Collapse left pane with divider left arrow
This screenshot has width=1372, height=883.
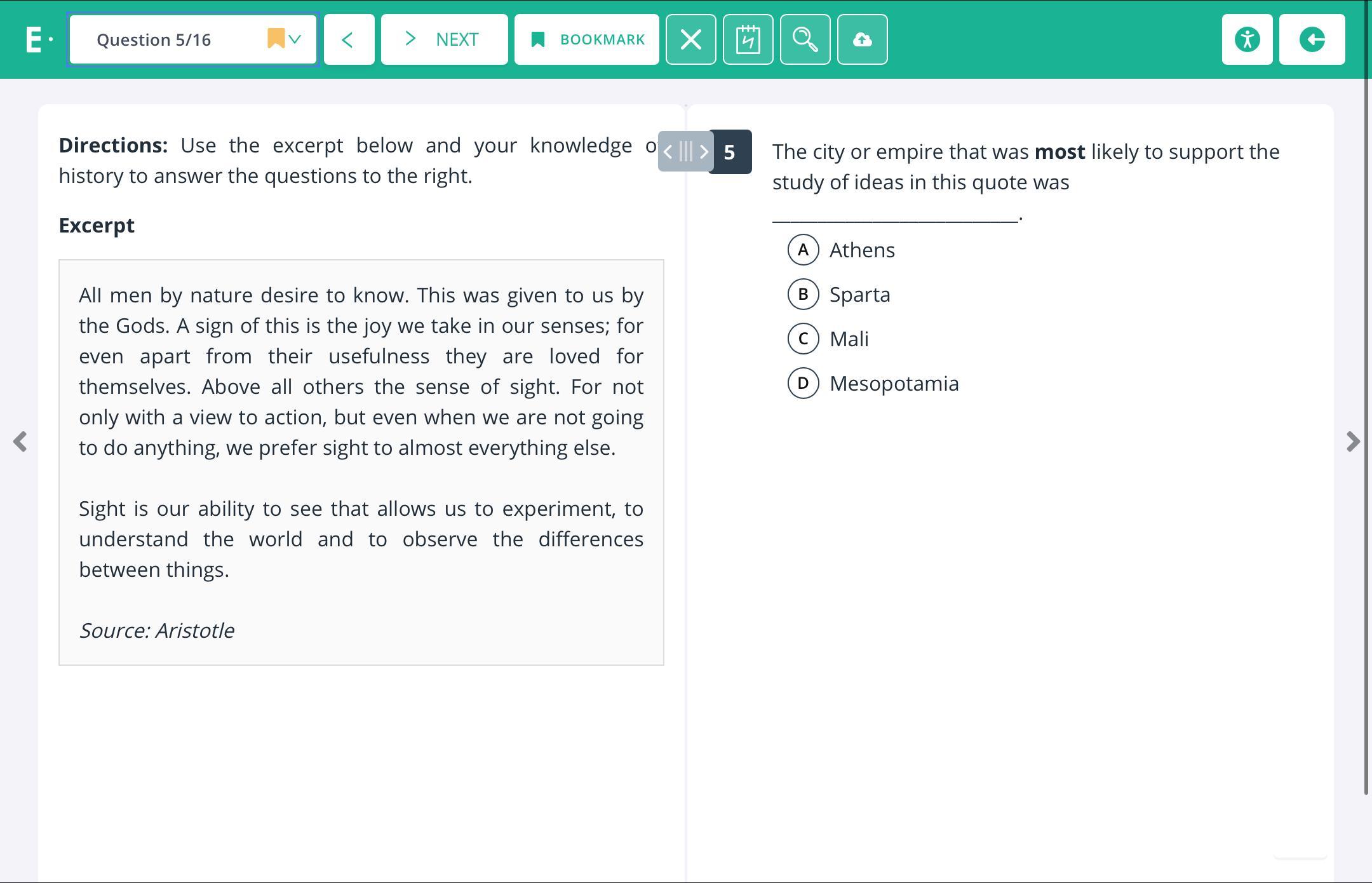(668, 152)
